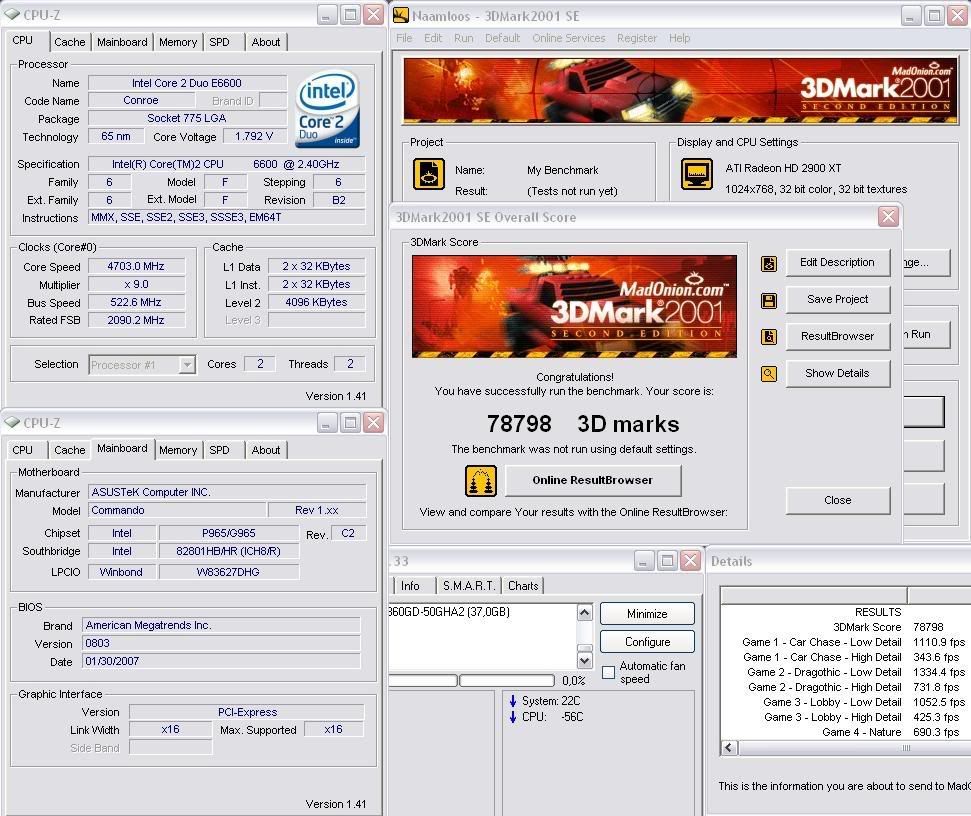
Task: Open the Processor #1 selection dropdown
Action: coord(187,365)
